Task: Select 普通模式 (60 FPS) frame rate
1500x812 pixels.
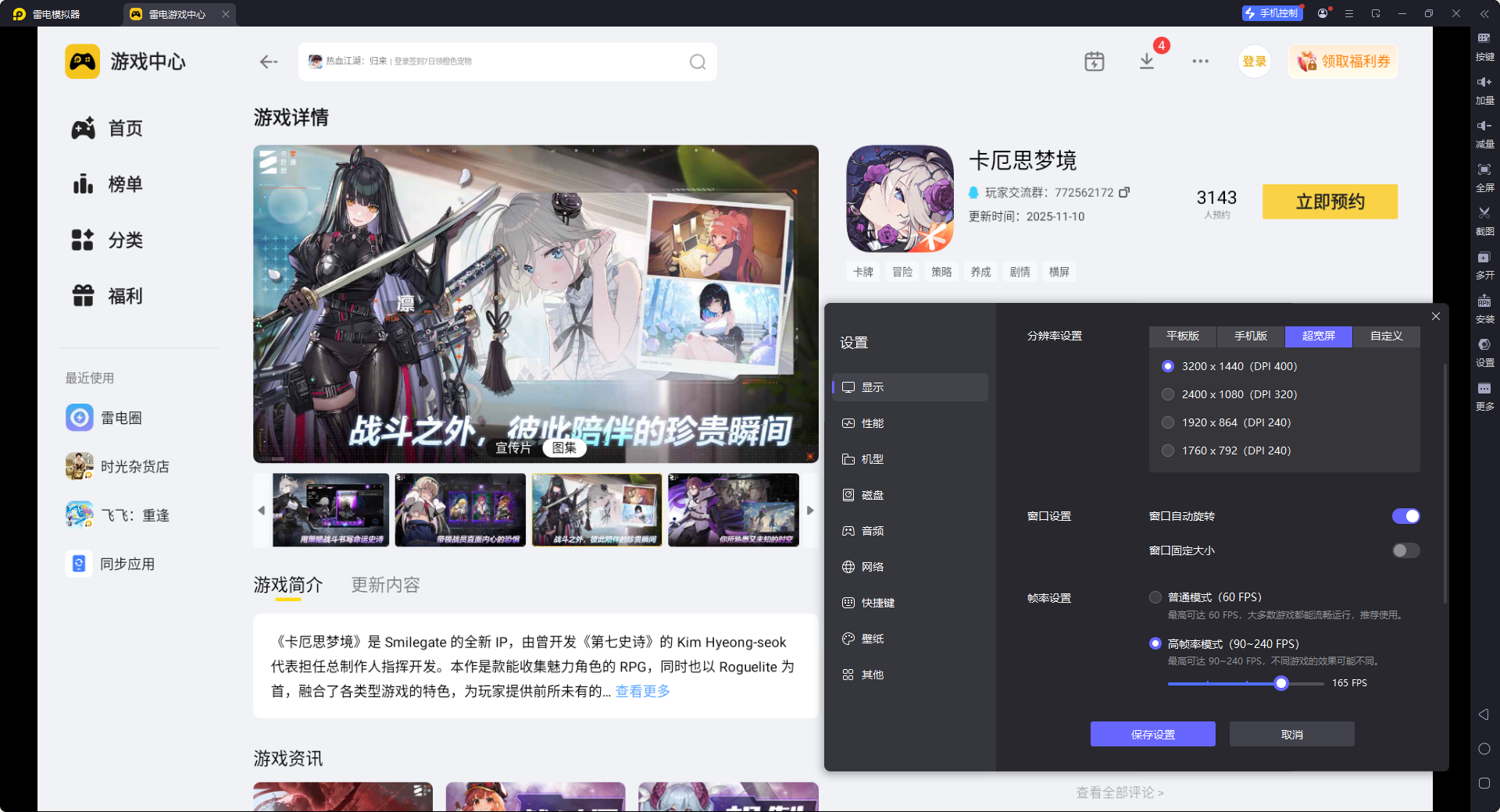Action: click(x=1155, y=597)
